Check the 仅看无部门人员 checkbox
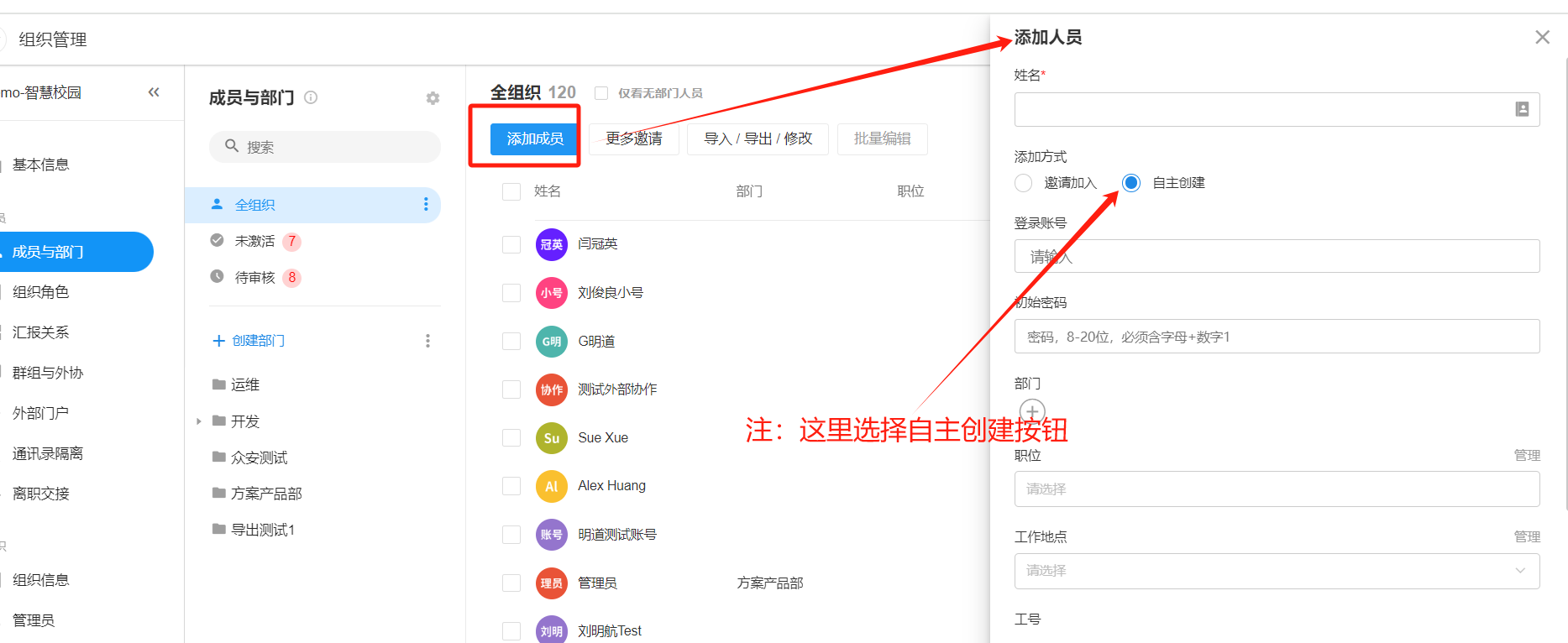 tap(601, 93)
